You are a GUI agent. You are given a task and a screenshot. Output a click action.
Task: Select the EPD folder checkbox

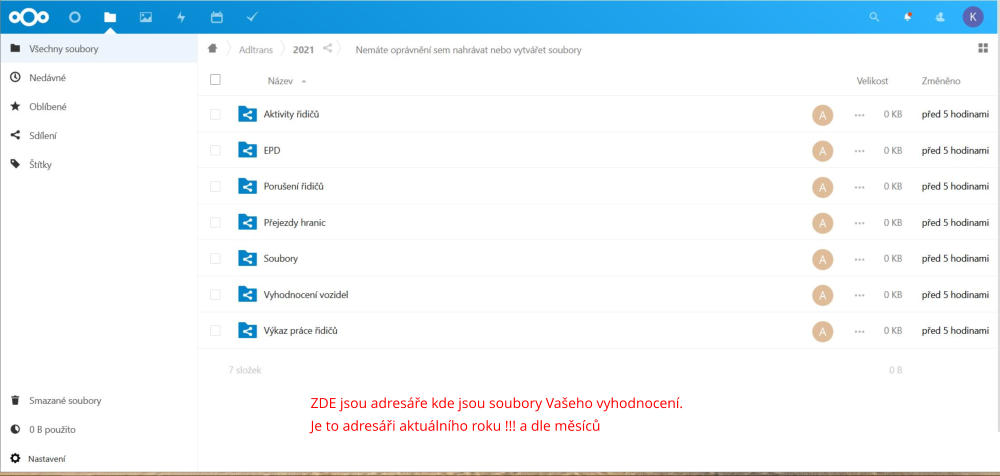(x=215, y=150)
